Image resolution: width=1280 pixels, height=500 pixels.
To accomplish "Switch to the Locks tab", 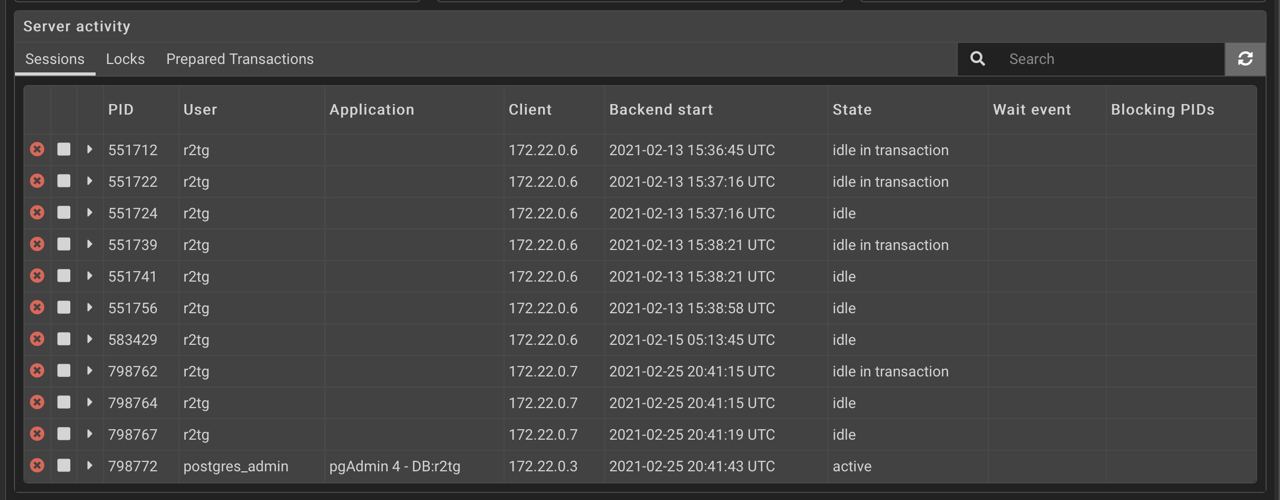I will tap(125, 59).
